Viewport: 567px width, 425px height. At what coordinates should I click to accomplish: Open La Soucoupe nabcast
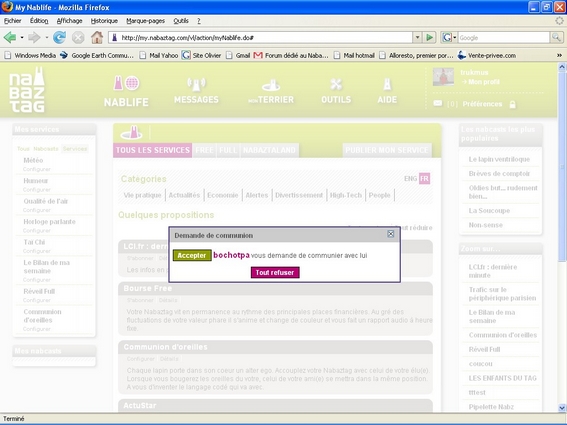(x=489, y=211)
